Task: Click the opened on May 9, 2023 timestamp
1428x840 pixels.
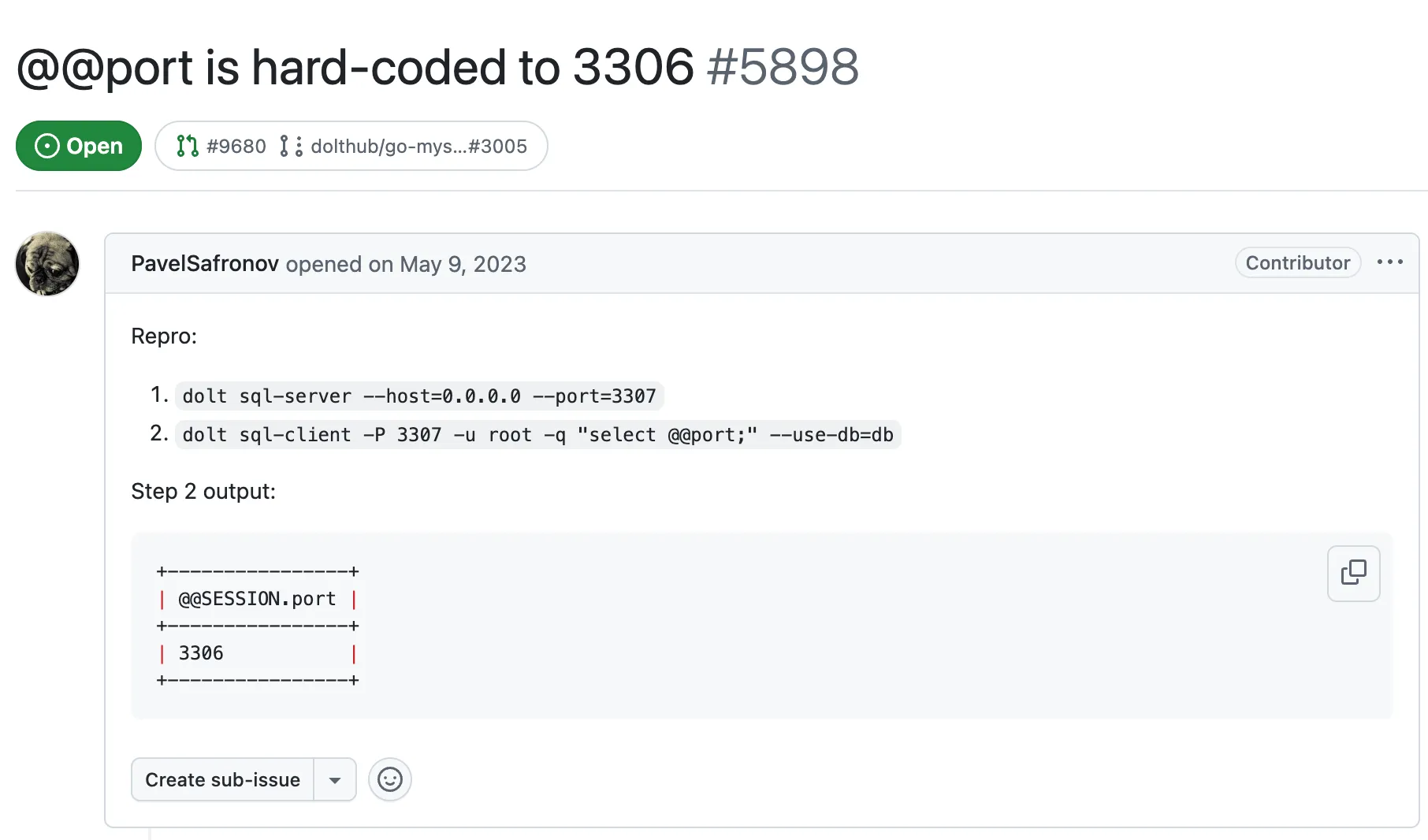Action: point(407,264)
